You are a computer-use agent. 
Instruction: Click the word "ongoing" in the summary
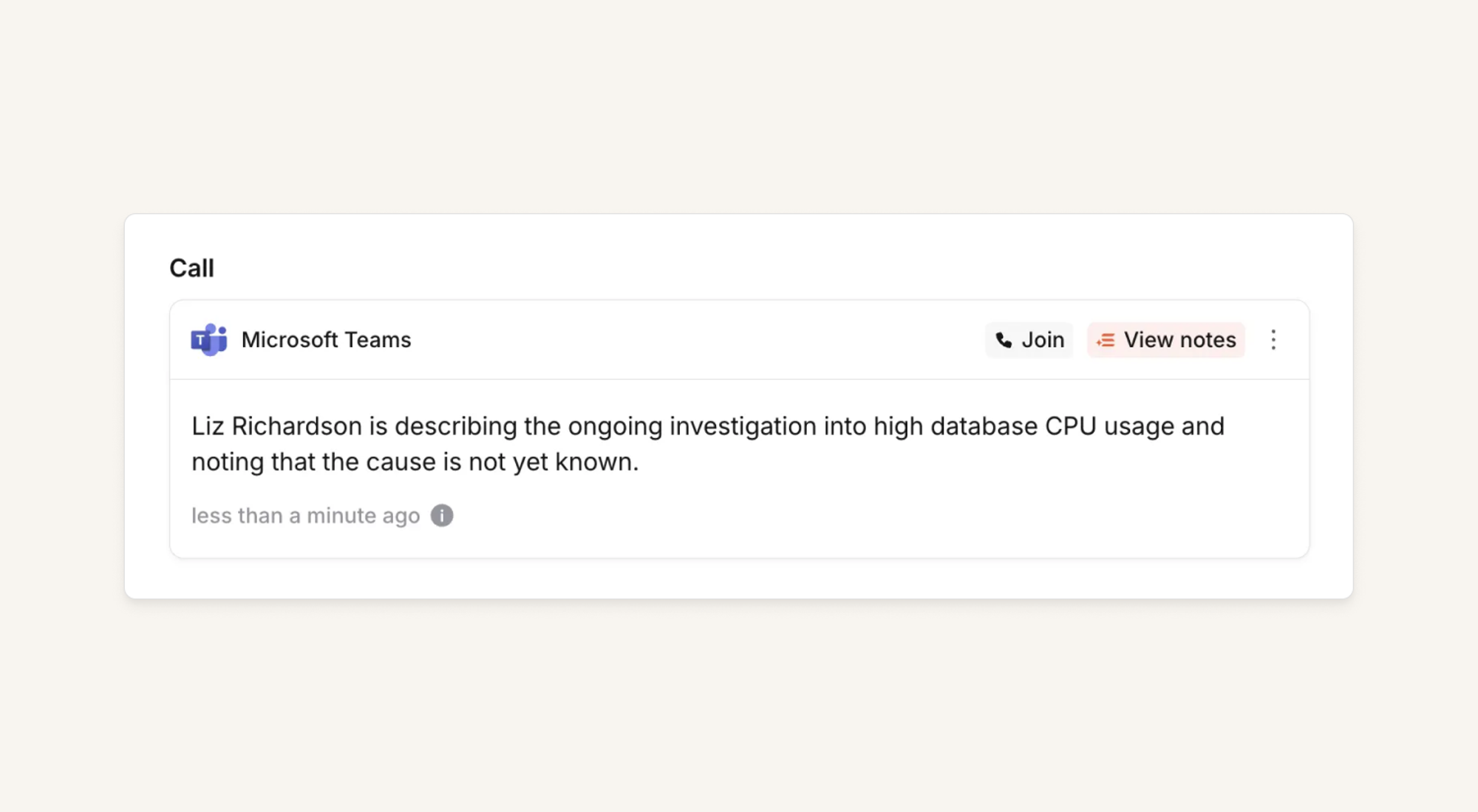pos(615,426)
